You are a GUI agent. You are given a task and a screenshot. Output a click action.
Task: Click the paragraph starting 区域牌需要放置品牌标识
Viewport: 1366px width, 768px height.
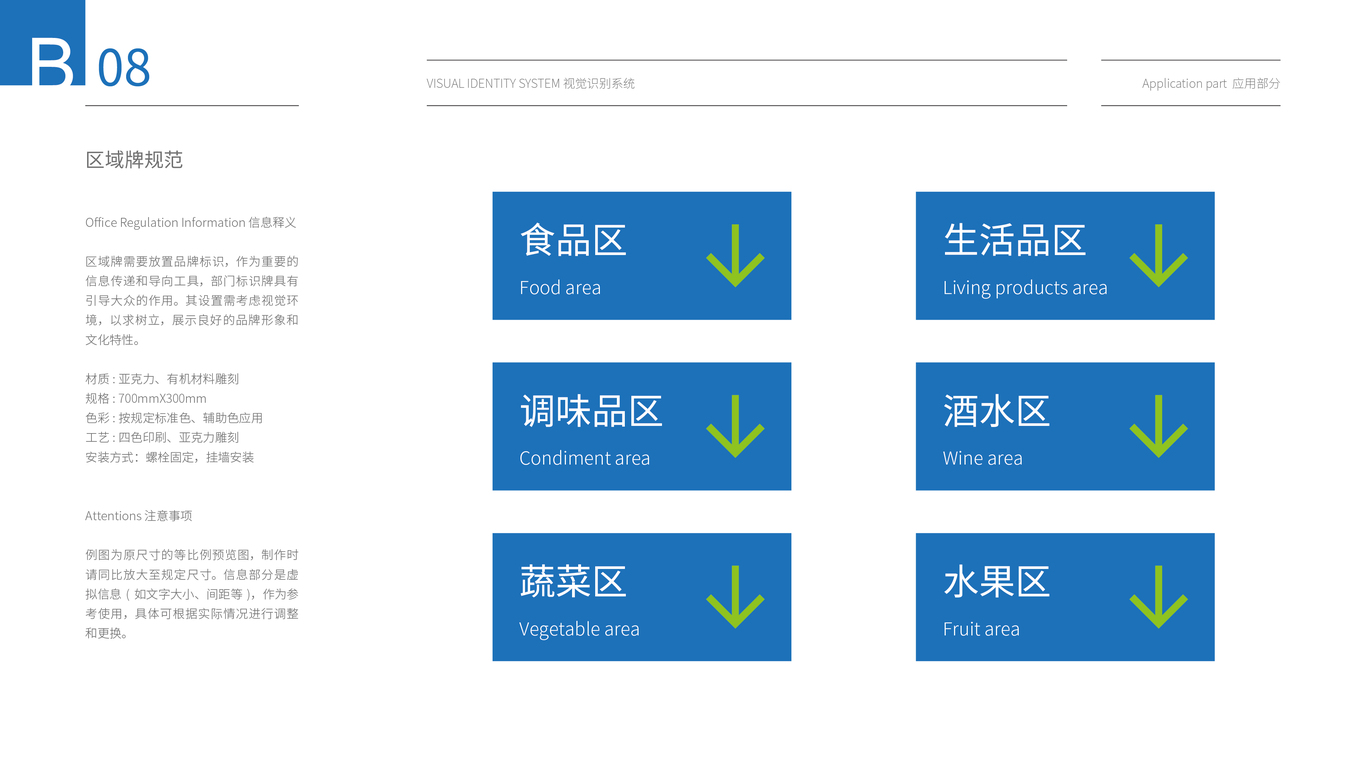[192, 301]
